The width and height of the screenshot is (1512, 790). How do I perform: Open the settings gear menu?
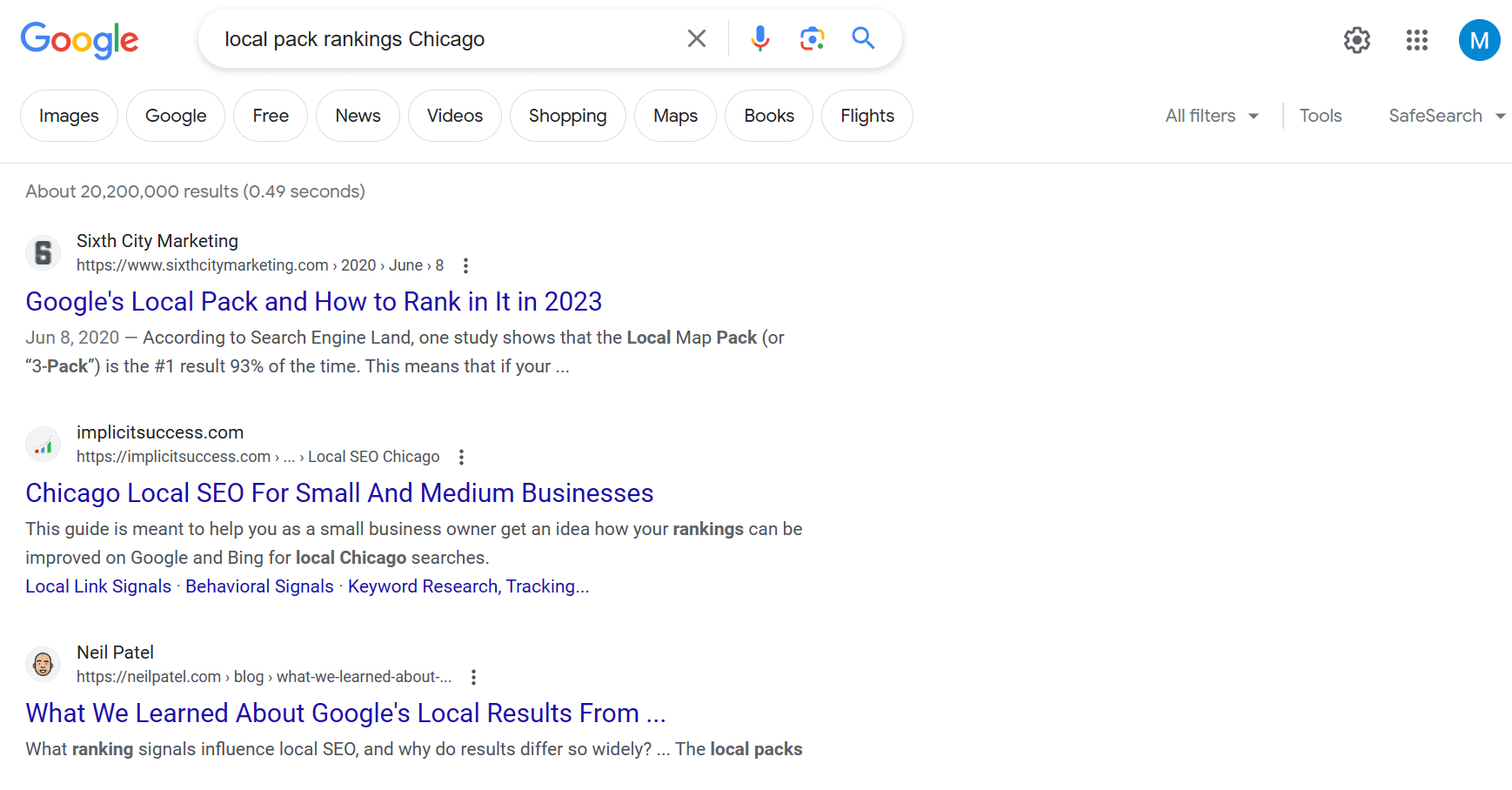tap(1356, 40)
